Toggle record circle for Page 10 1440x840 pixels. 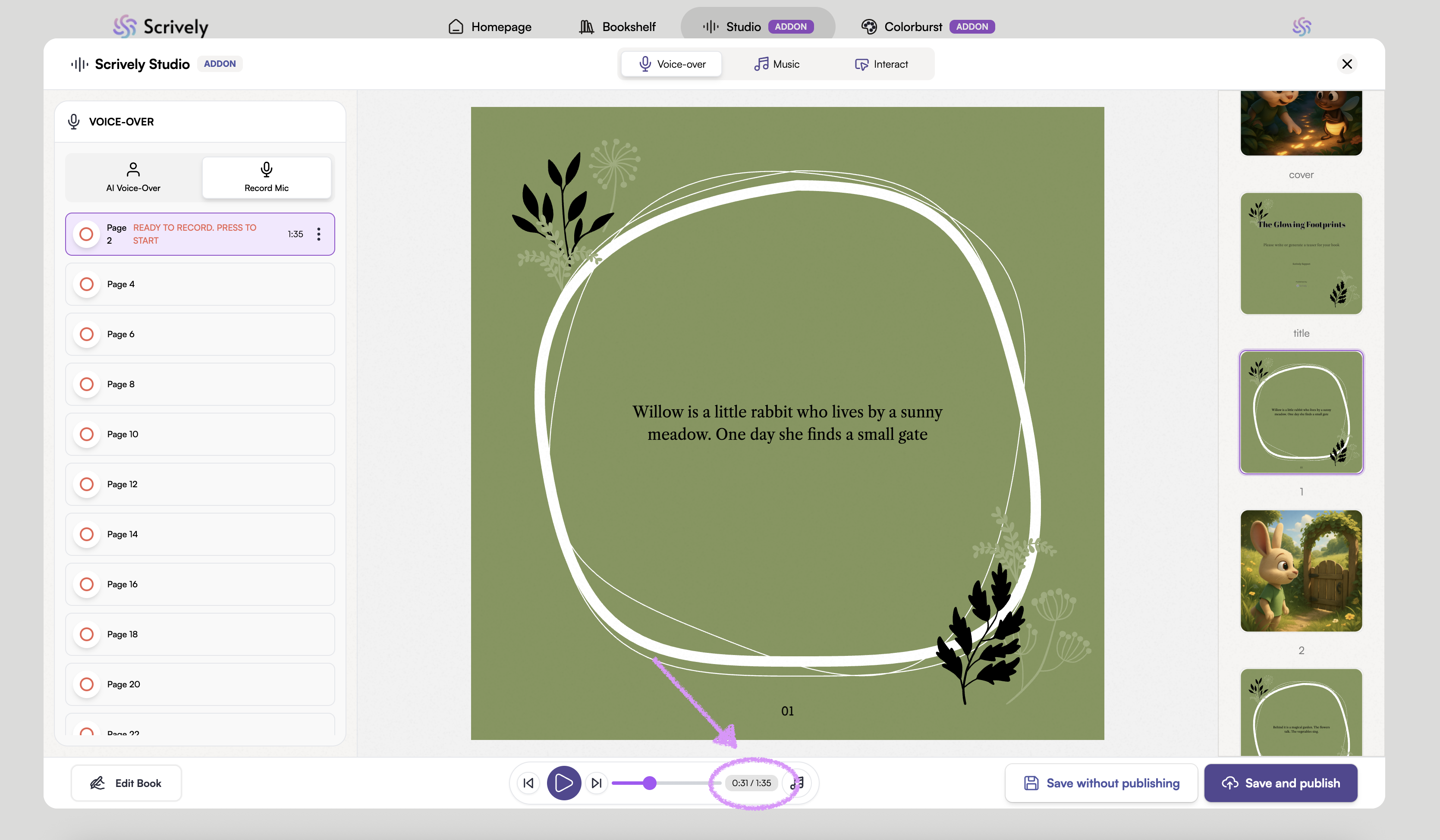pos(87,435)
